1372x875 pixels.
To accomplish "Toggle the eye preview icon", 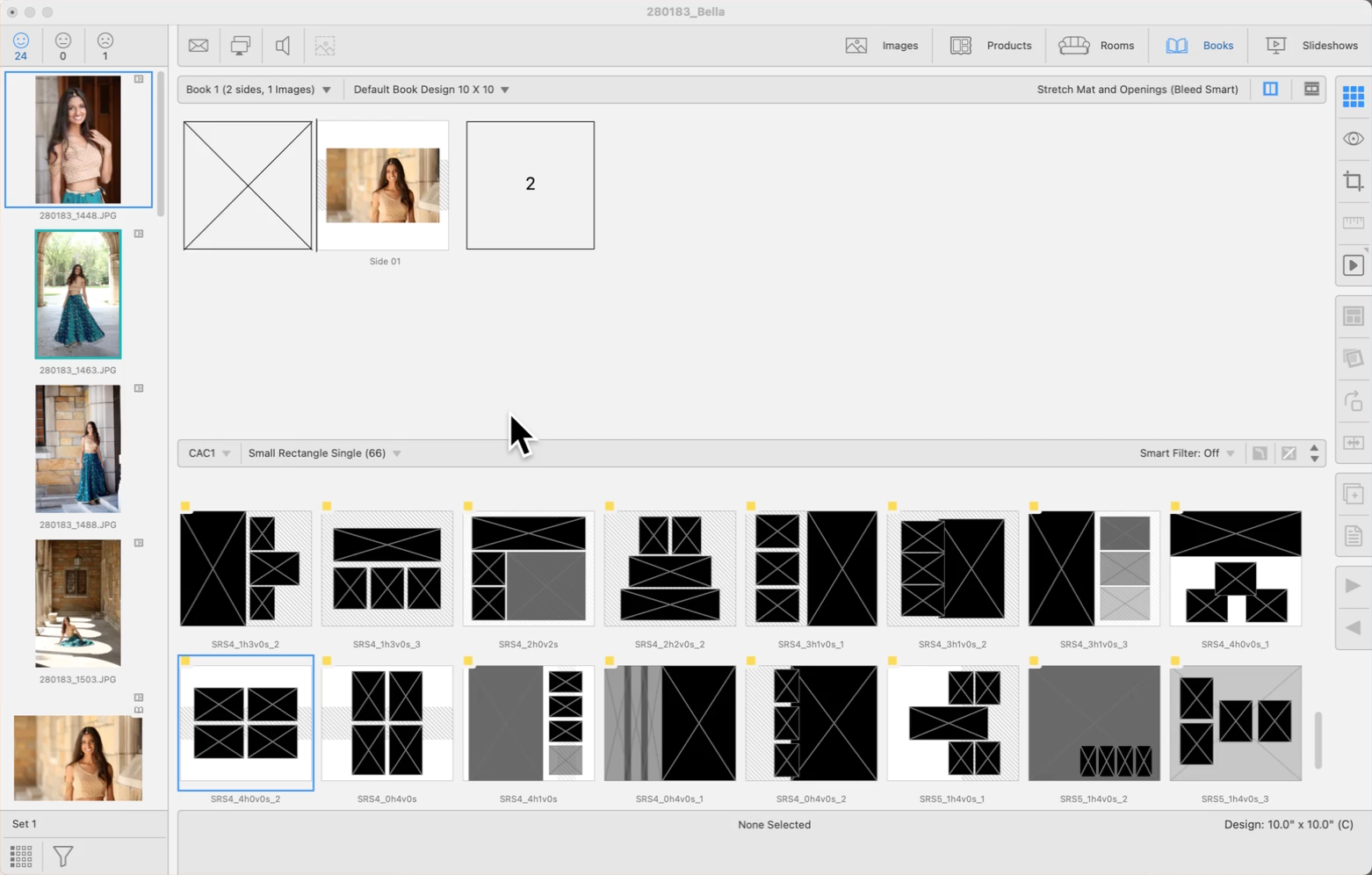I will 1353,139.
